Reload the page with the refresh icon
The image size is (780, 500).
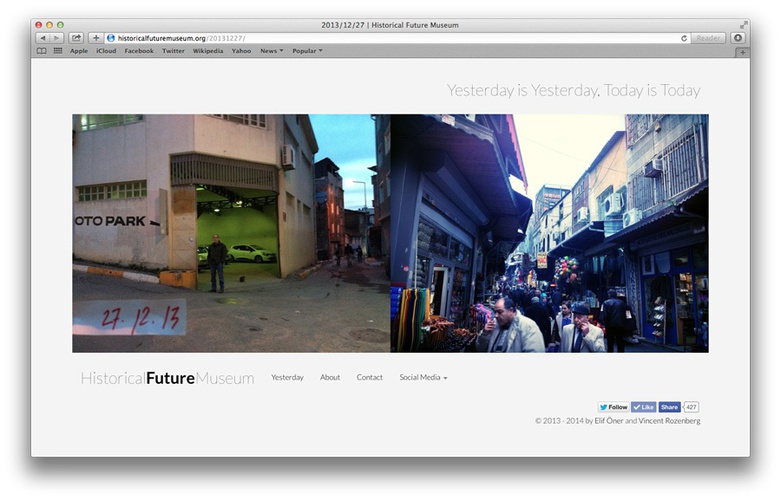(x=684, y=38)
